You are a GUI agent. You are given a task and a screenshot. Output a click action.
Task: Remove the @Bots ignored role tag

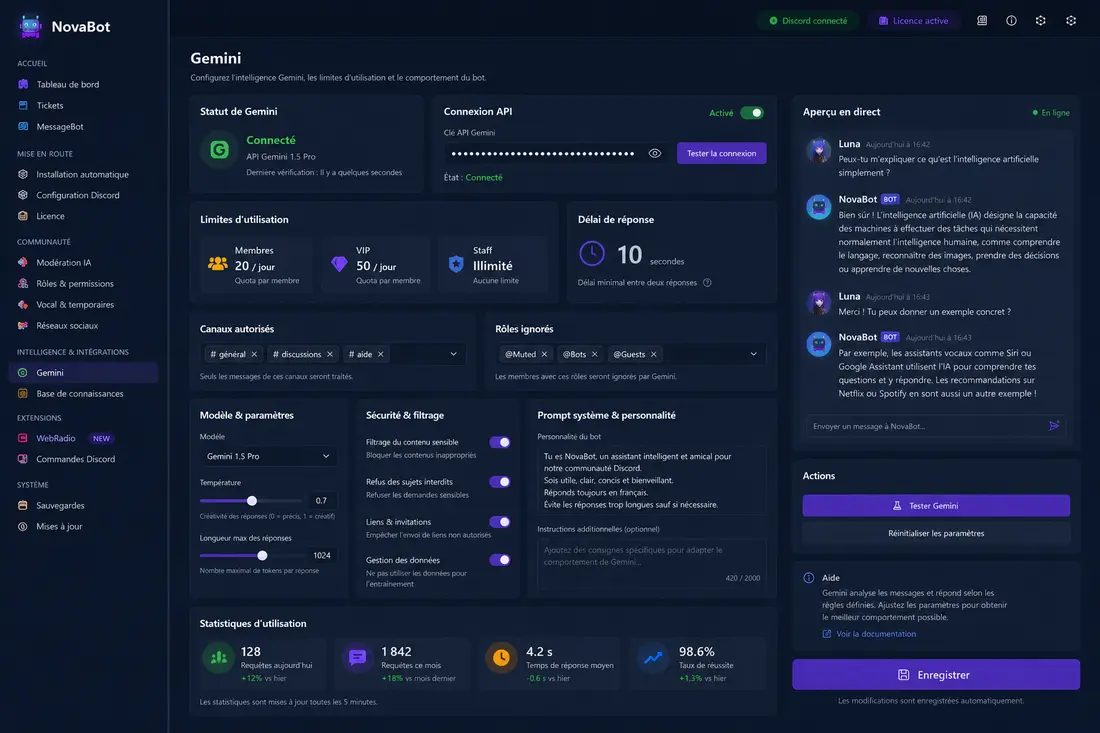click(x=594, y=354)
